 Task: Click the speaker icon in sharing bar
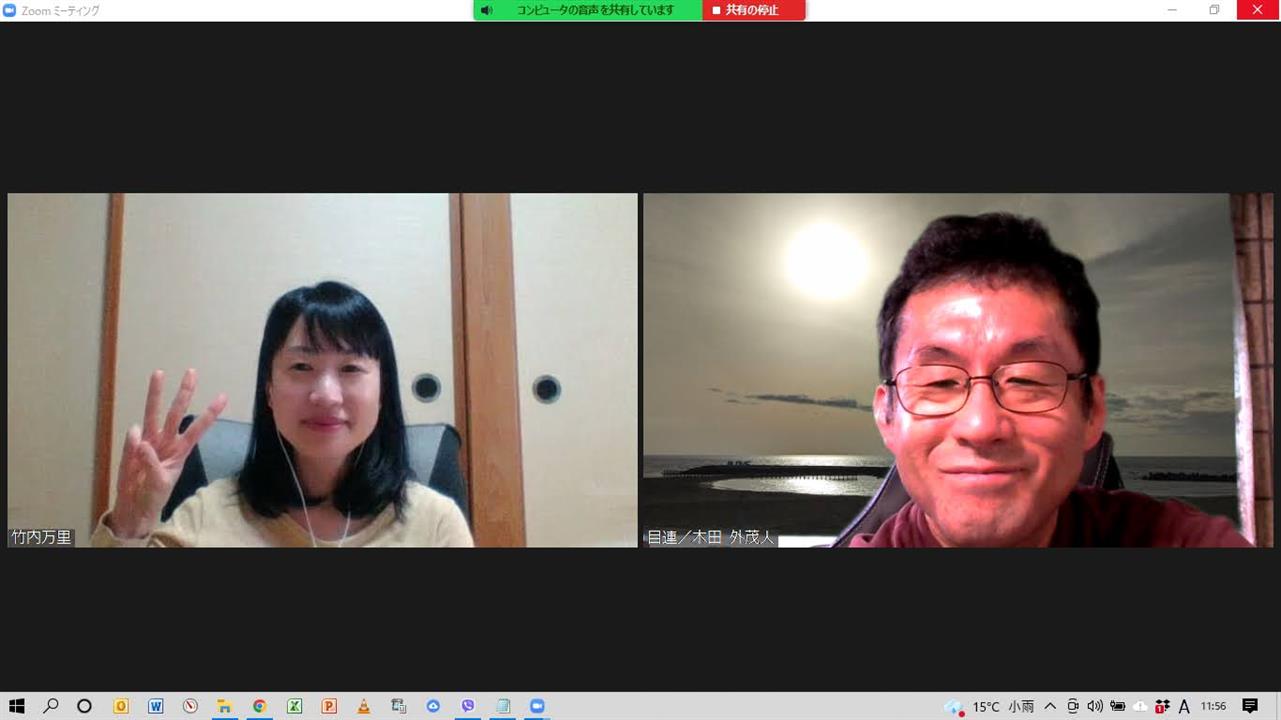486,11
